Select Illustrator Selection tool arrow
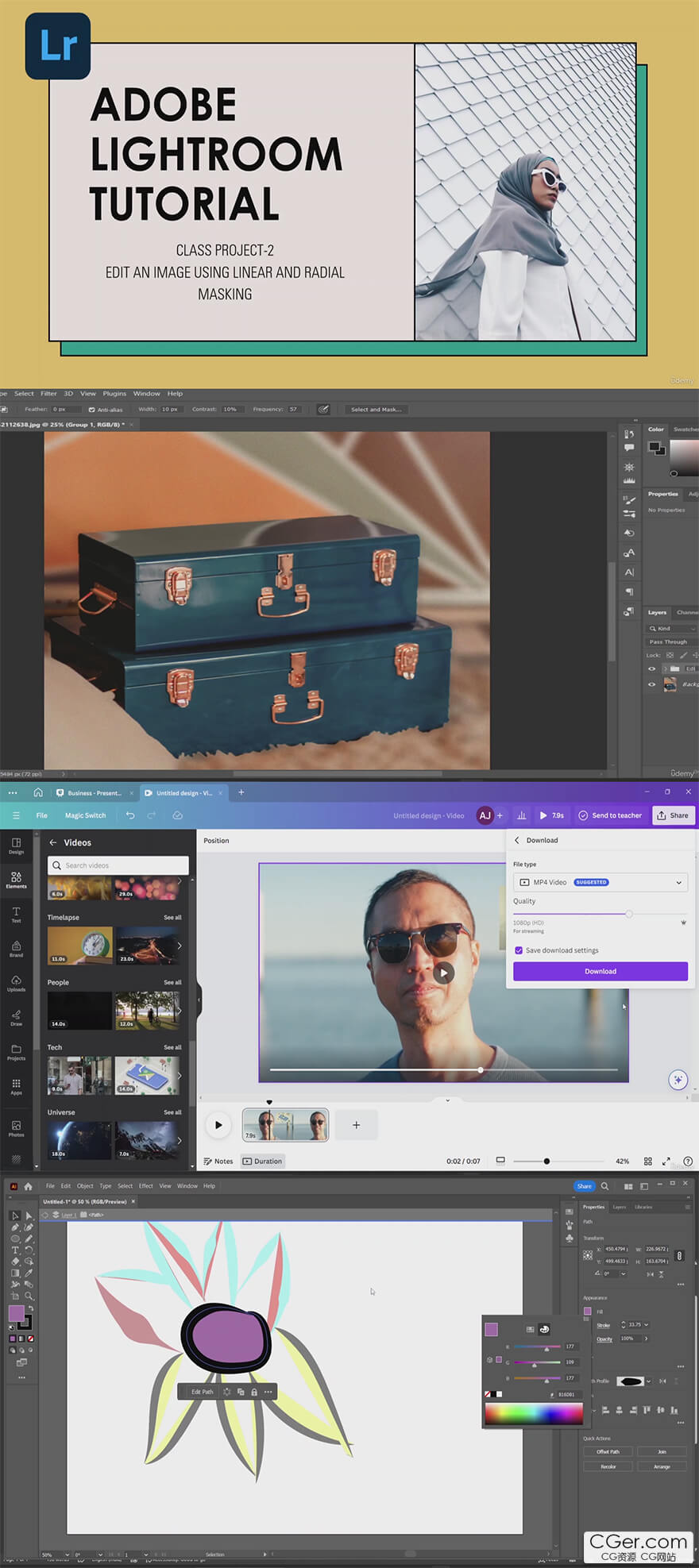This screenshot has width=699, height=1568. point(14,1215)
